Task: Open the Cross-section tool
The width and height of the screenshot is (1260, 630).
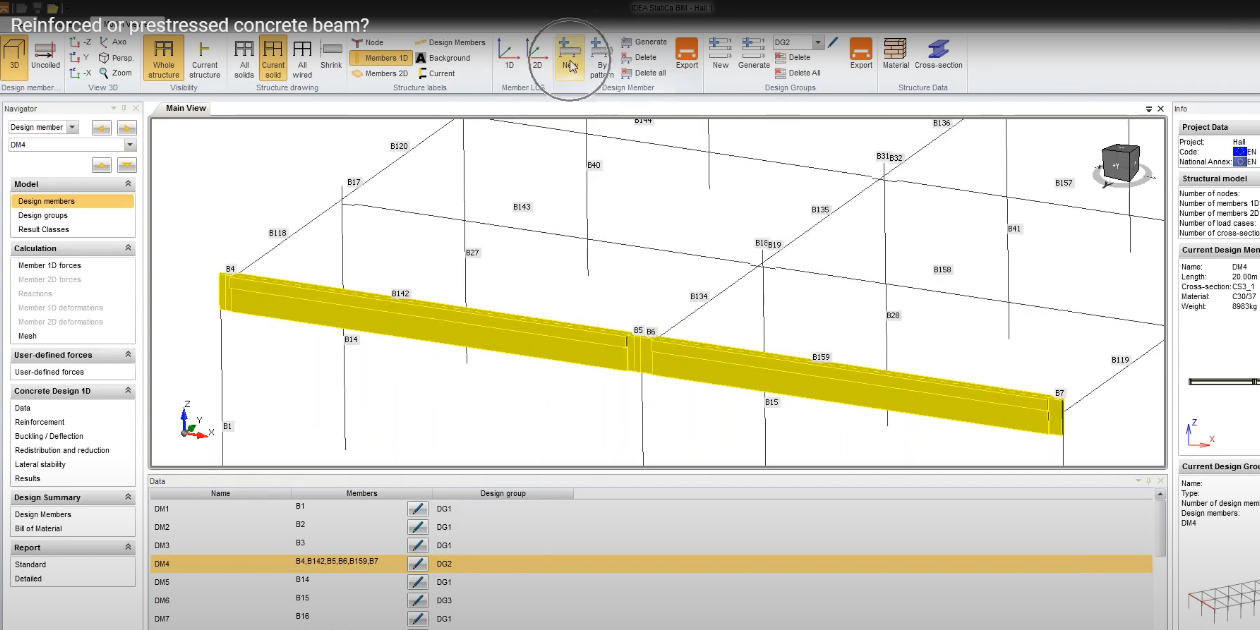Action: click(x=938, y=54)
